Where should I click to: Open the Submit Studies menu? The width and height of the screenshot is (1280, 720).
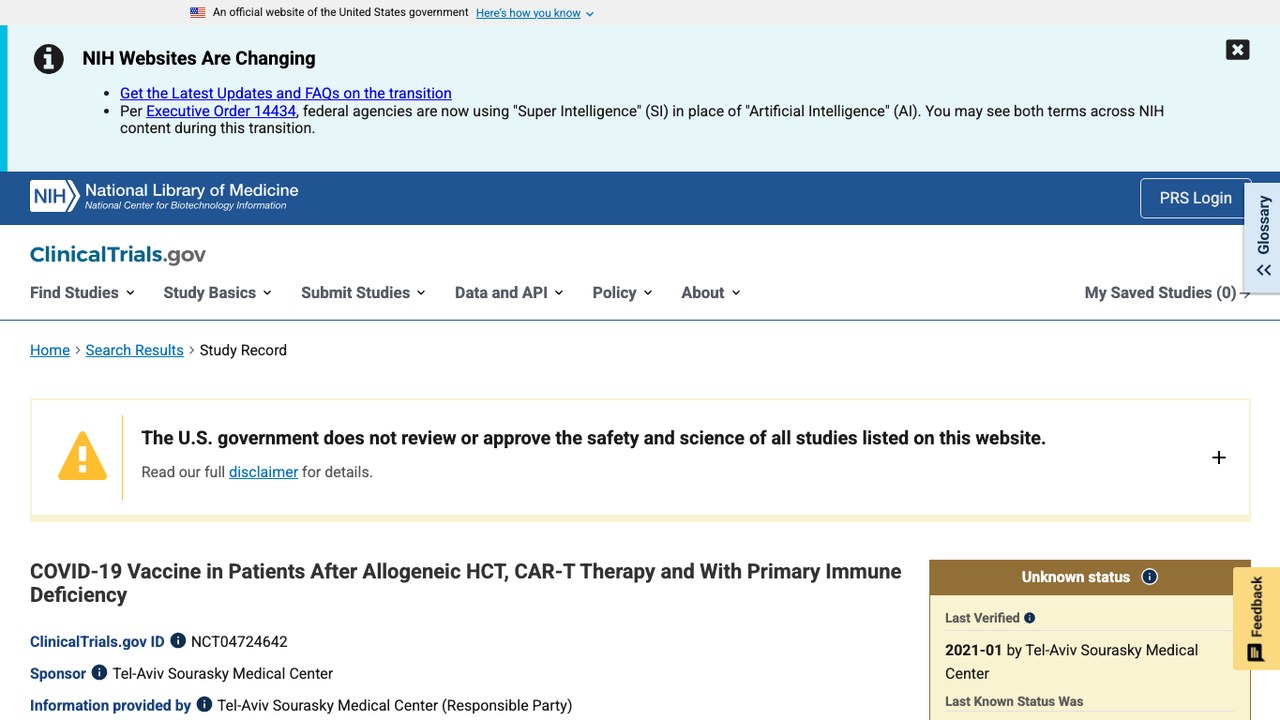[363, 293]
